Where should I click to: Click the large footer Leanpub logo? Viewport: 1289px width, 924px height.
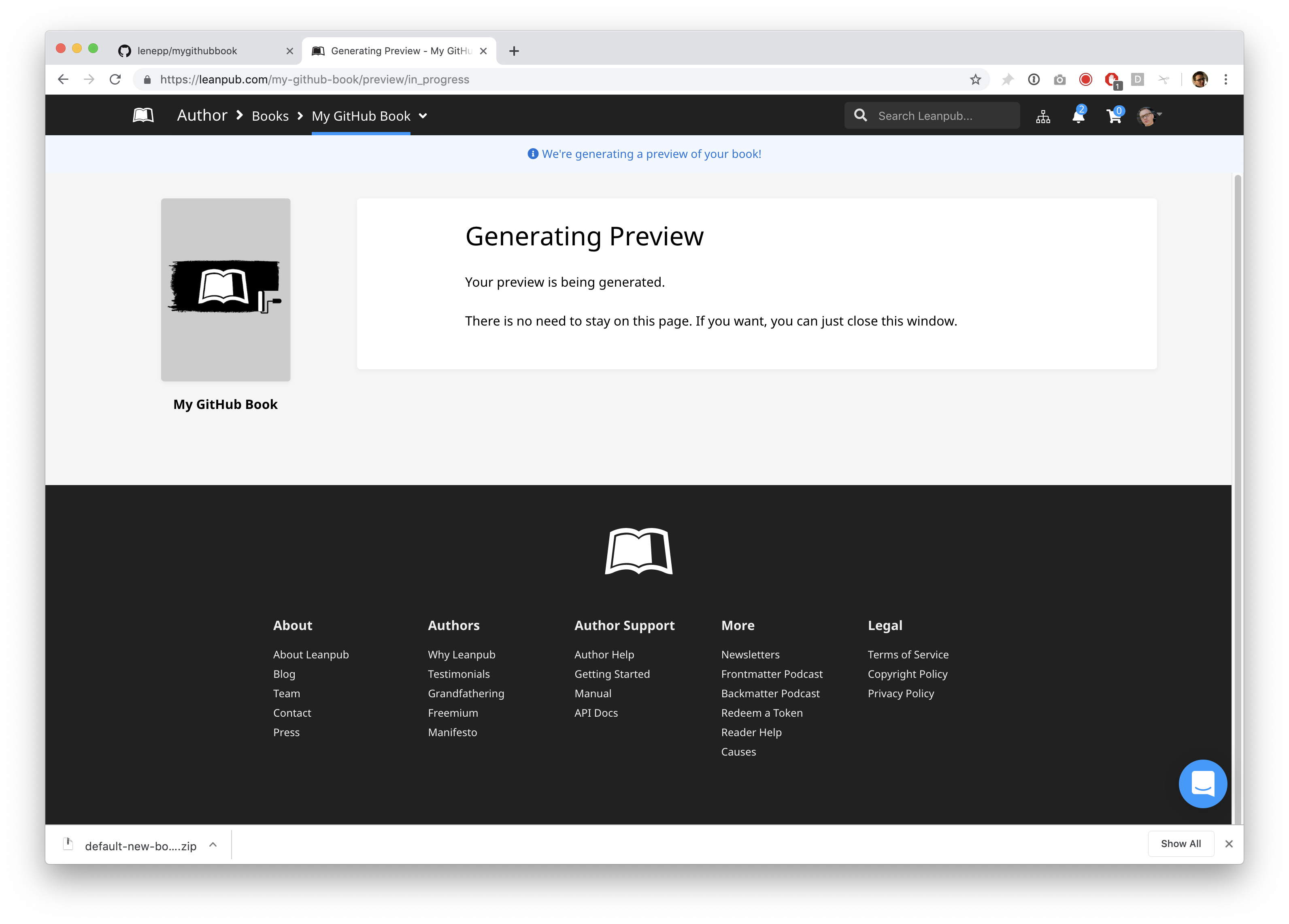(x=639, y=551)
